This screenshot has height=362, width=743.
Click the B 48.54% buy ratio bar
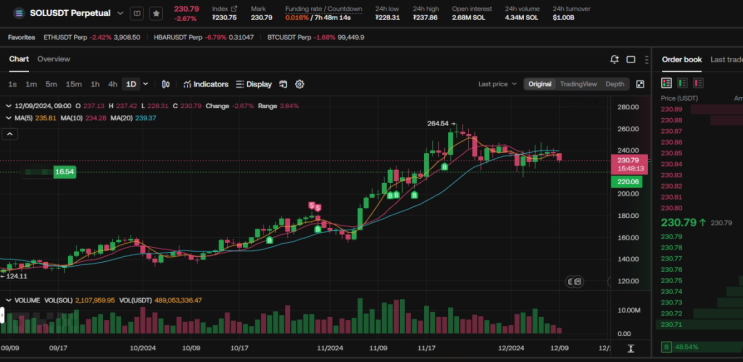pos(702,347)
